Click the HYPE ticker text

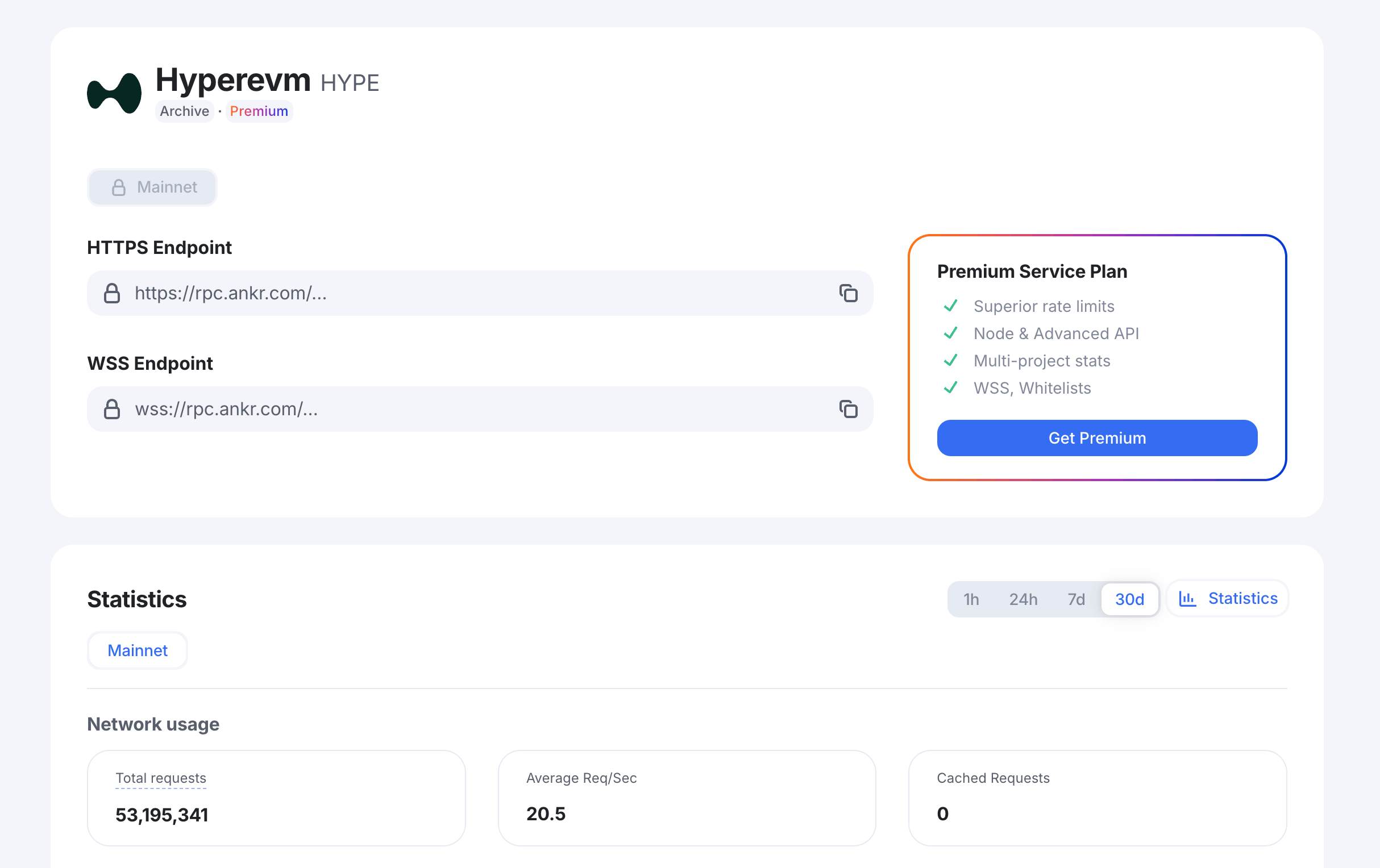click(350, 83)
